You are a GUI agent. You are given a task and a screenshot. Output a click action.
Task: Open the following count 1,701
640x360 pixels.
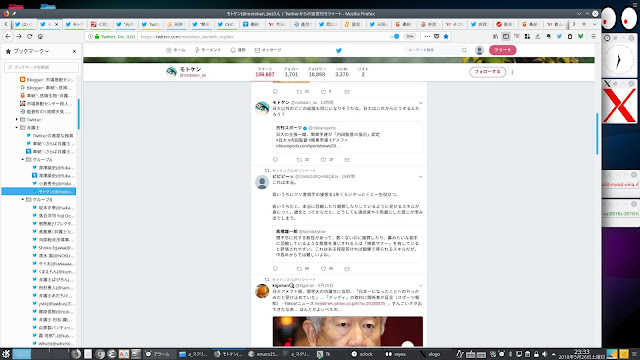pos(291,72)
